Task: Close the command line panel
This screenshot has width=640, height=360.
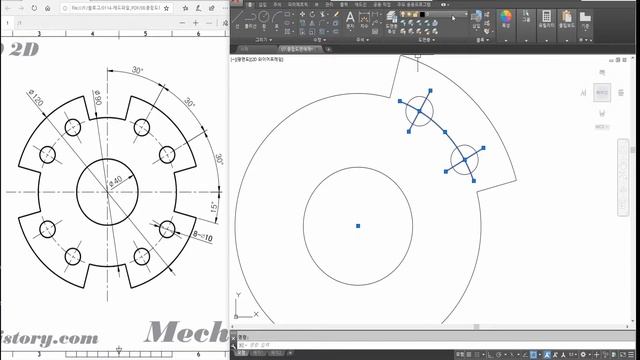Action: [233, 338]
